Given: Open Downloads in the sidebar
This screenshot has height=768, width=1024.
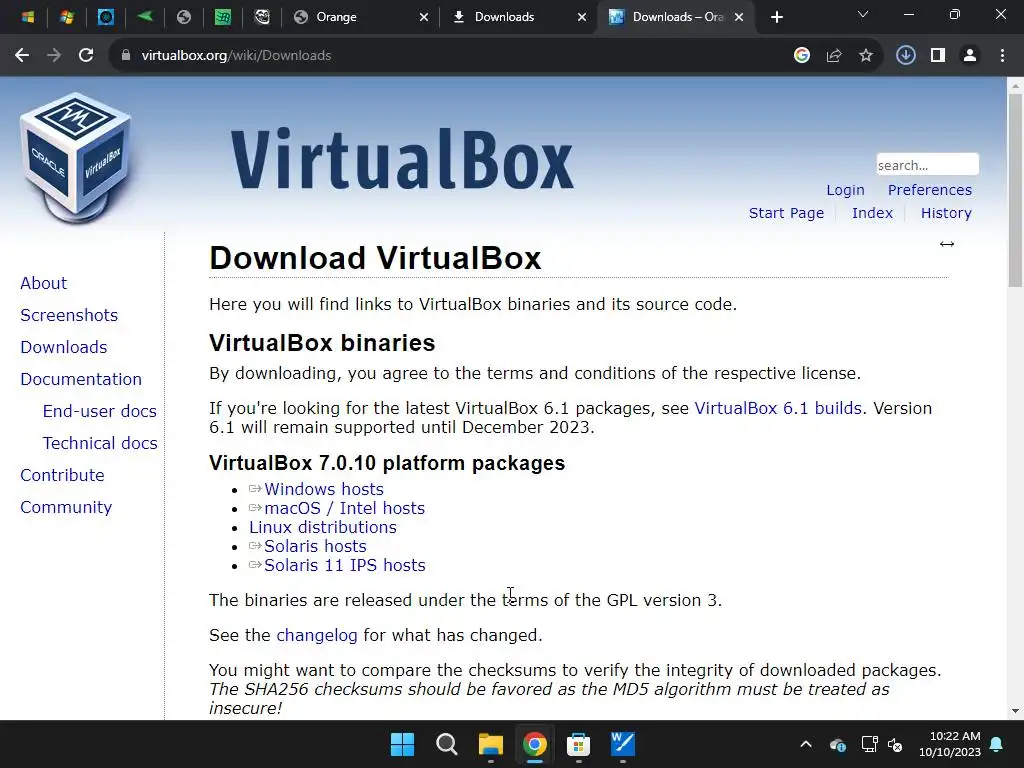Looking at the screenshot, I should 64,347.
